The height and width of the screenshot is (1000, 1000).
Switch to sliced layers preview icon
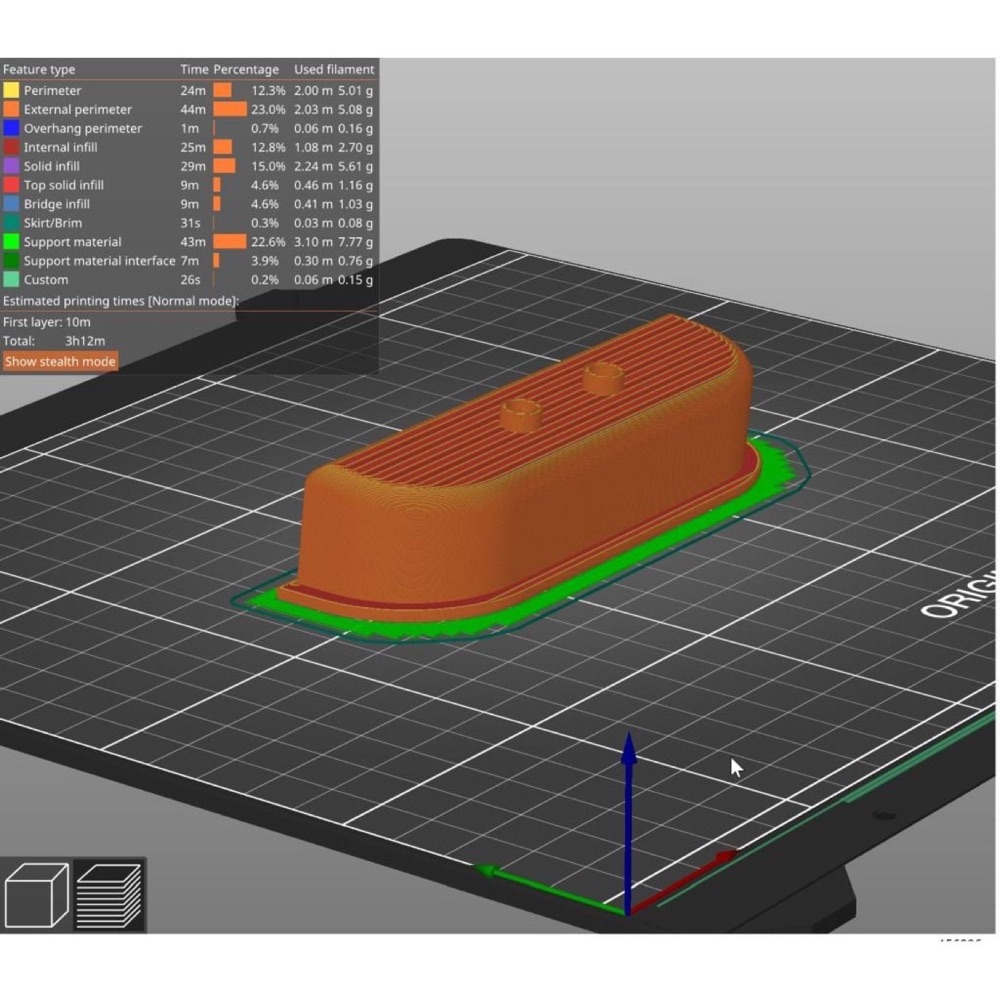point(109,895)
